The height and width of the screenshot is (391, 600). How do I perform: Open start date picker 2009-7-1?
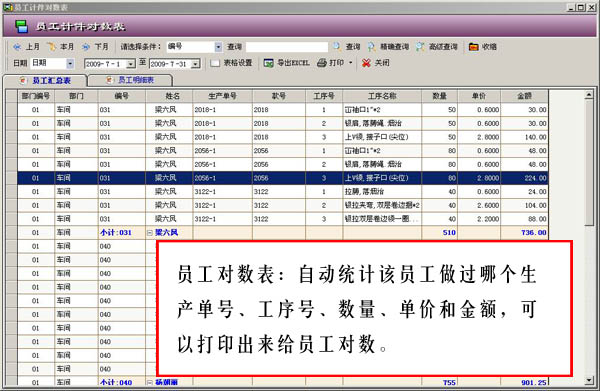(131, 64)
